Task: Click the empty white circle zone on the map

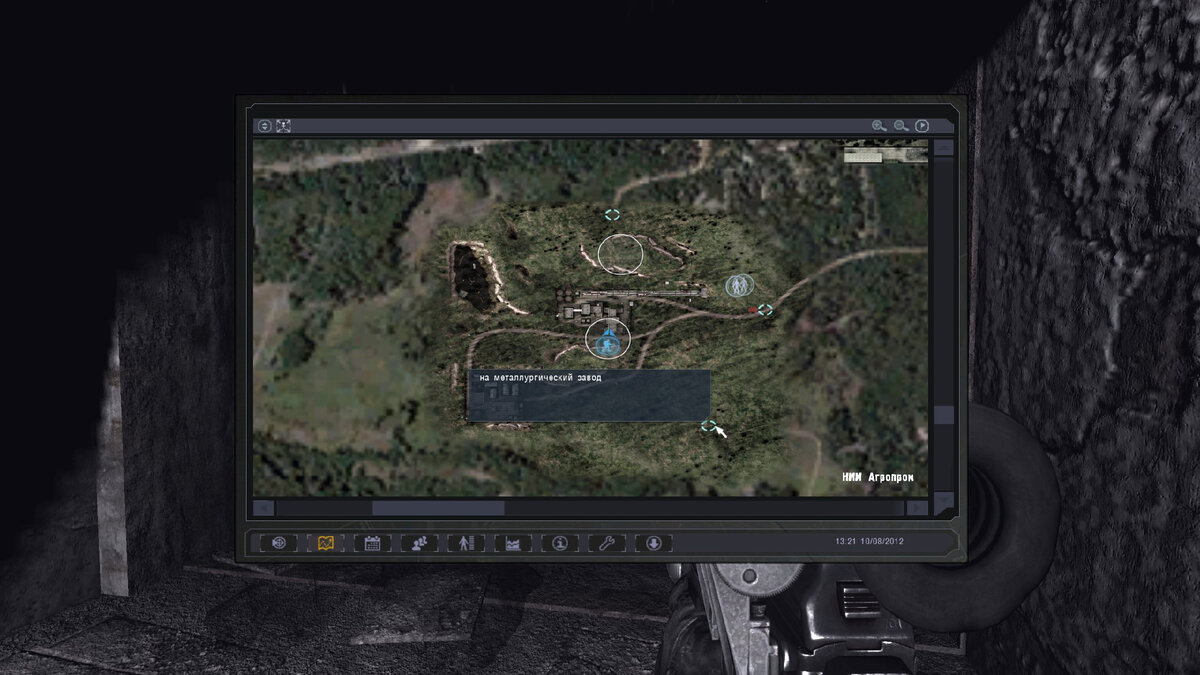Action: pos(620,254)
